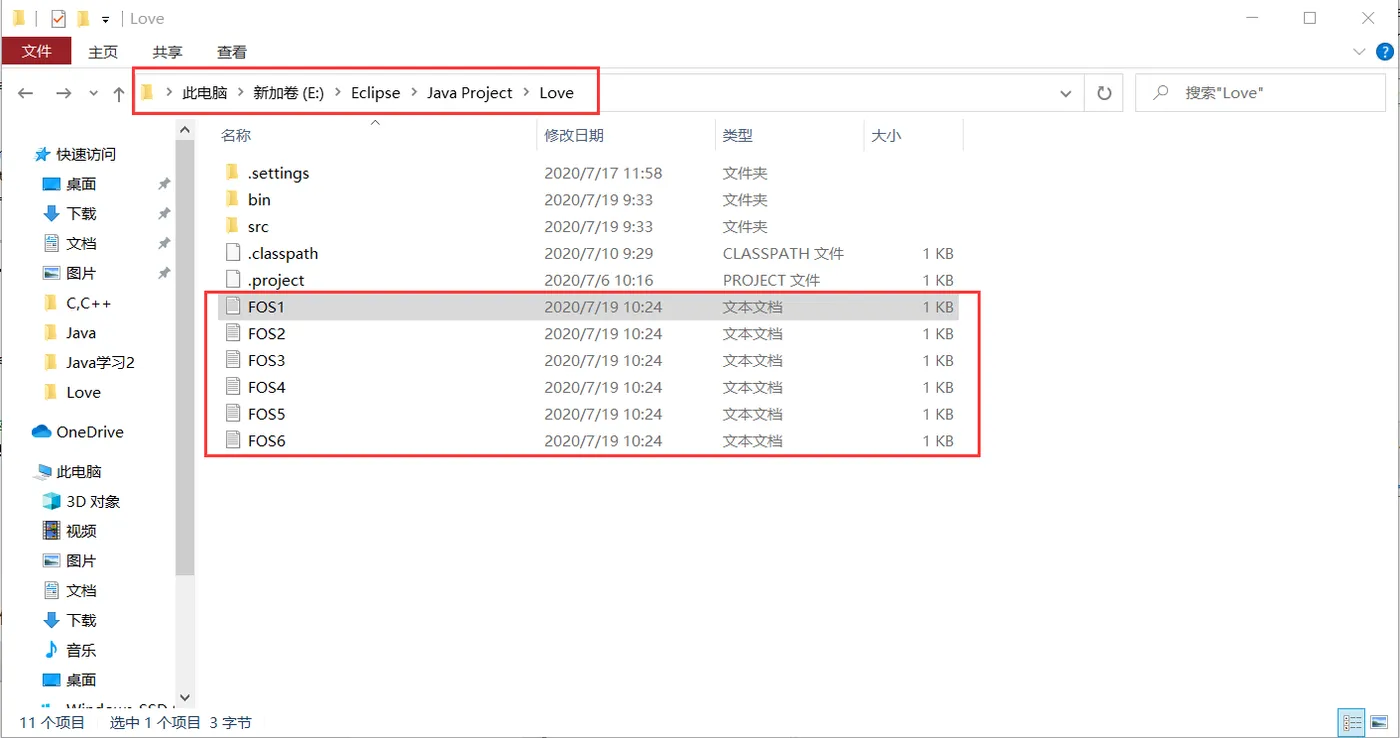
Task: Select the FOS6 text file icon
Action: [232, 440]
